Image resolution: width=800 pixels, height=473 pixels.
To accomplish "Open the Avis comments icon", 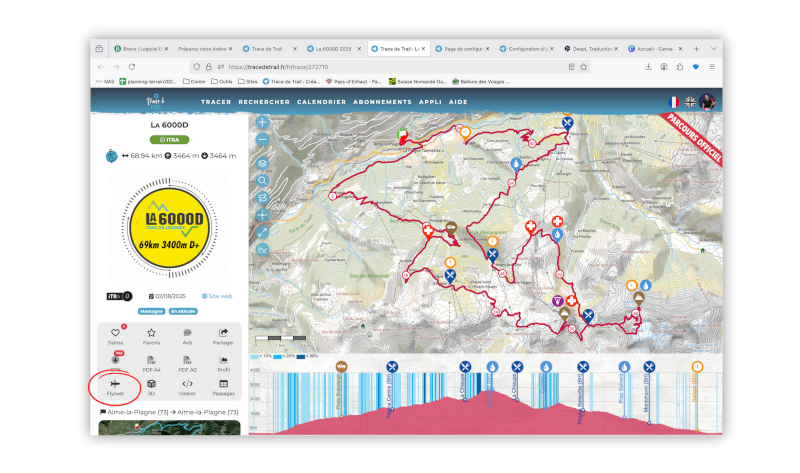I will click(x=187, y=334).
